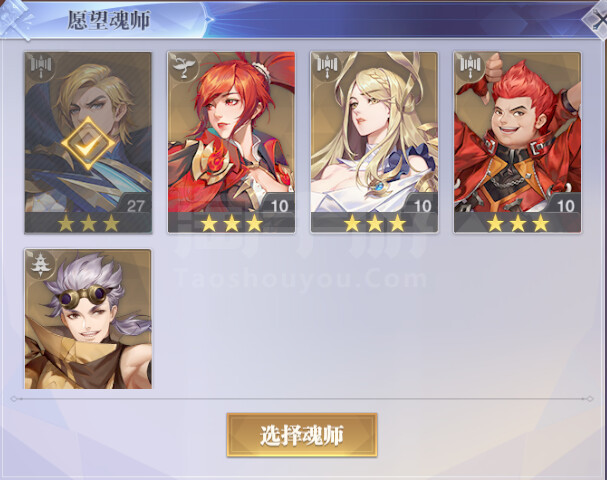Click the class icon on the blonde woman card
607x480 pixels.
tap(327, 68)
